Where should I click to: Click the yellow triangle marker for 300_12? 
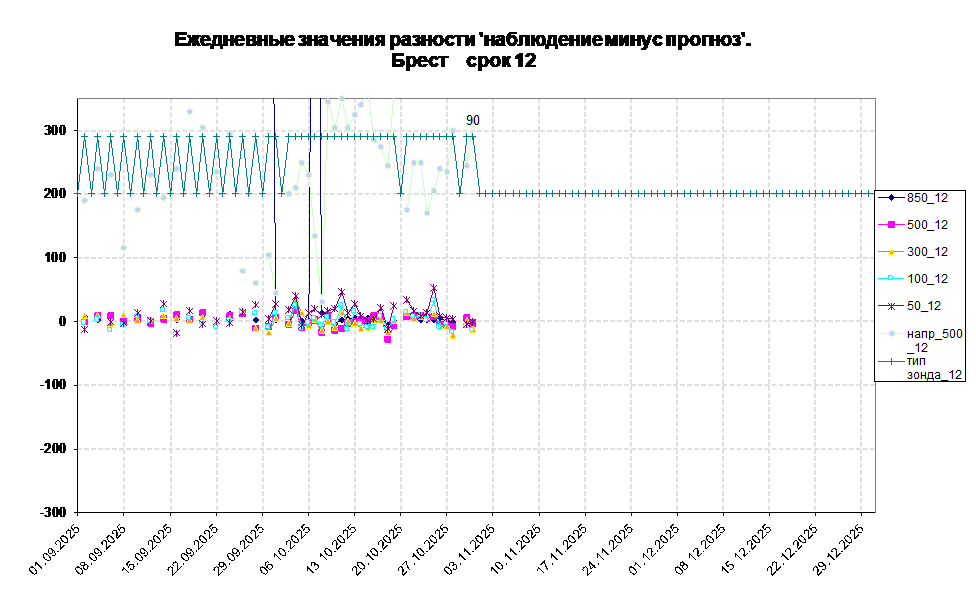point(890,252)
